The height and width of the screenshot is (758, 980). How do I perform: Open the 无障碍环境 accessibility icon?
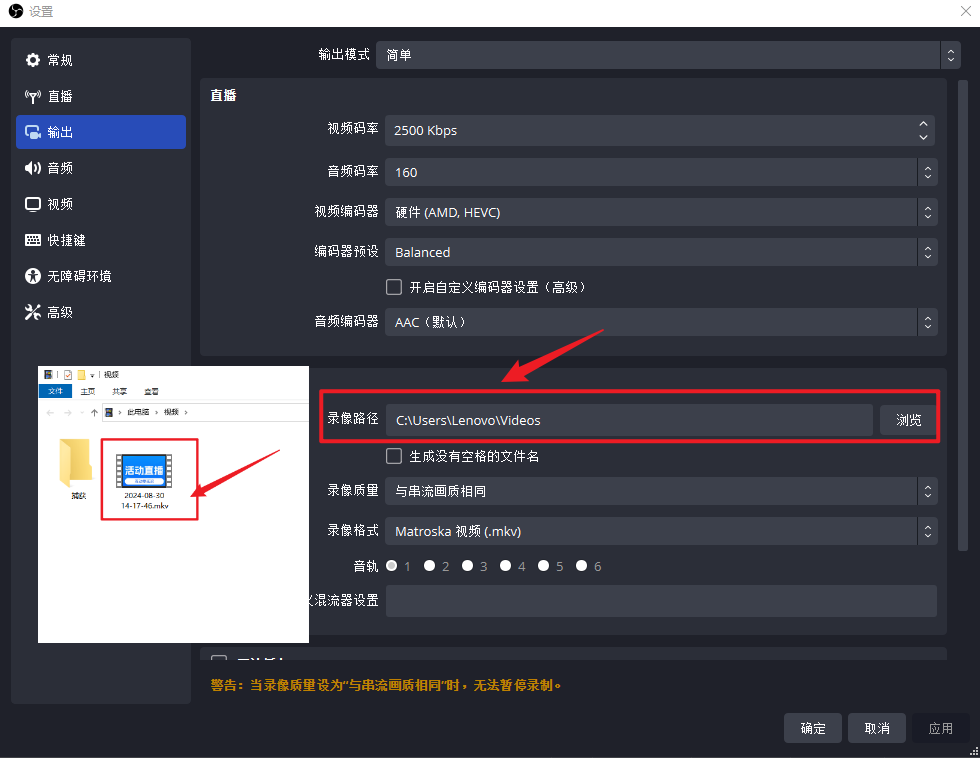33,276
